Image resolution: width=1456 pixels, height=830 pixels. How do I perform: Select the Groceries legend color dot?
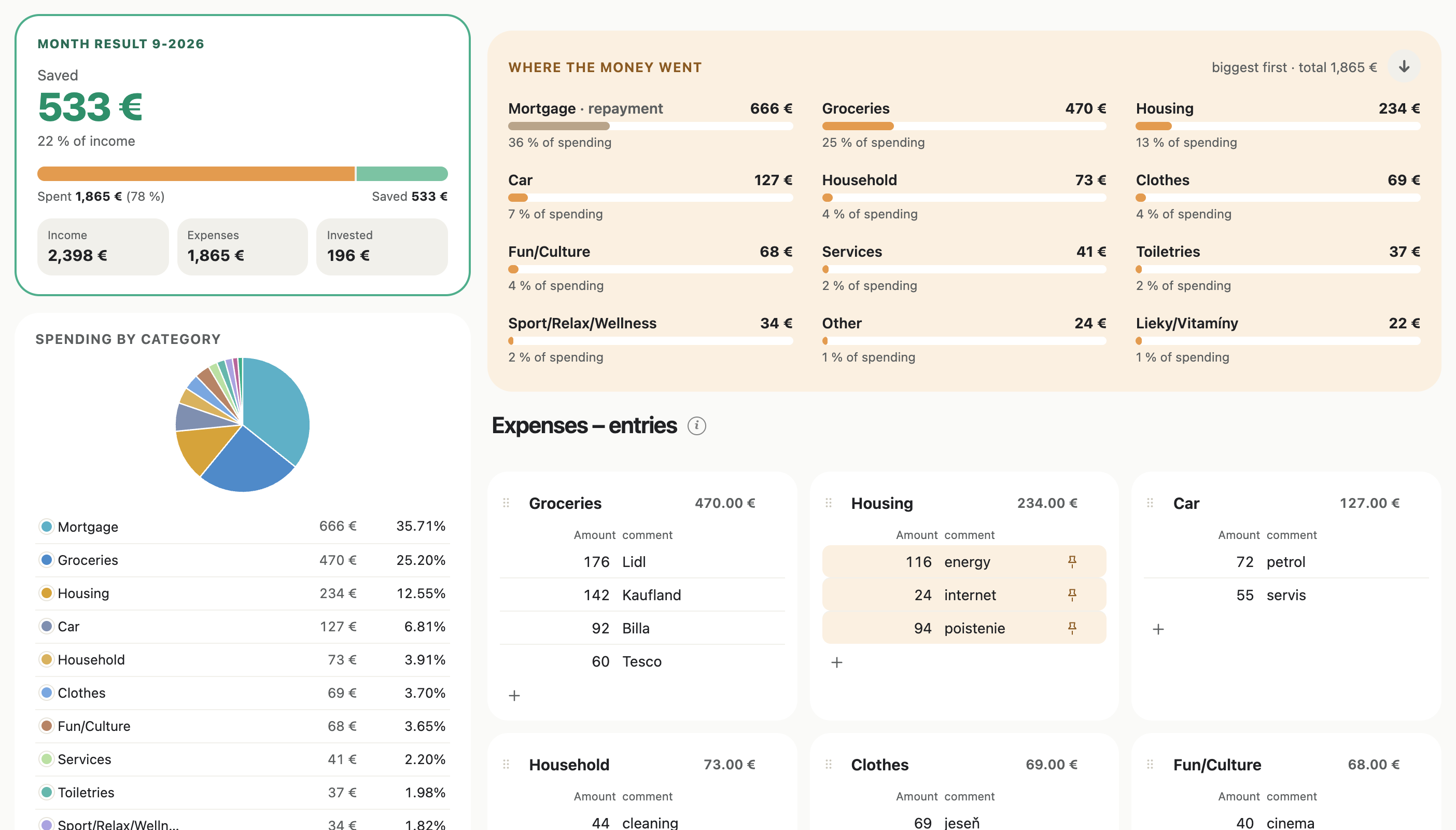(47, 560)
